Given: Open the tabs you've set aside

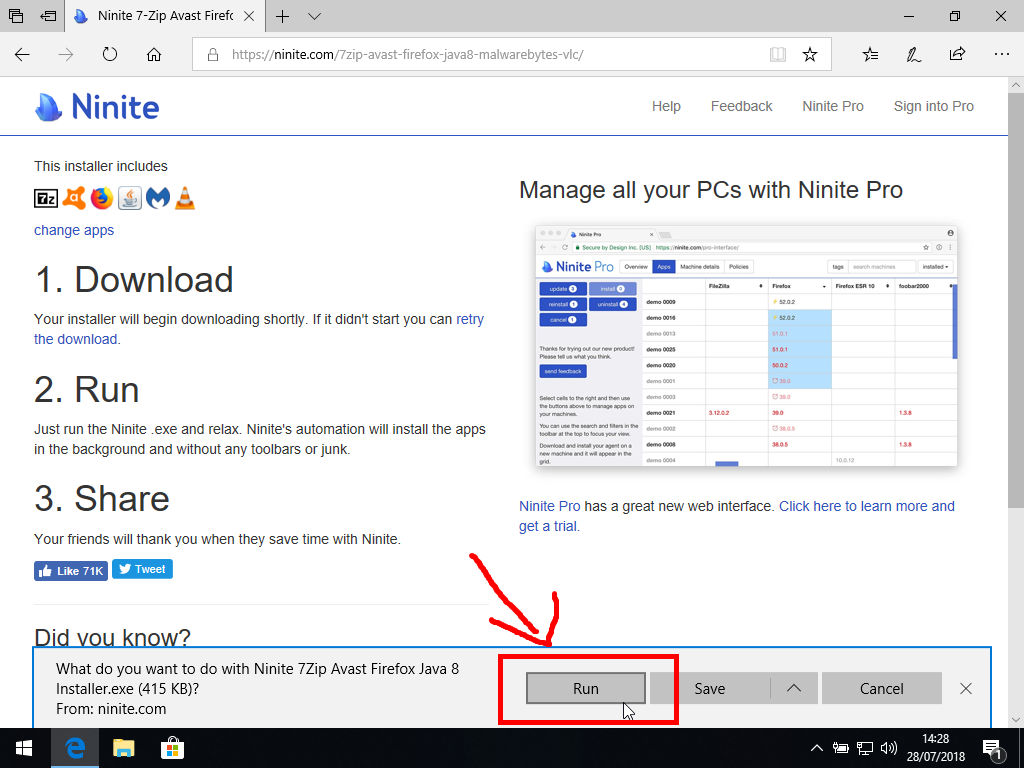Looking at the screenshot, I should (16, 16).
